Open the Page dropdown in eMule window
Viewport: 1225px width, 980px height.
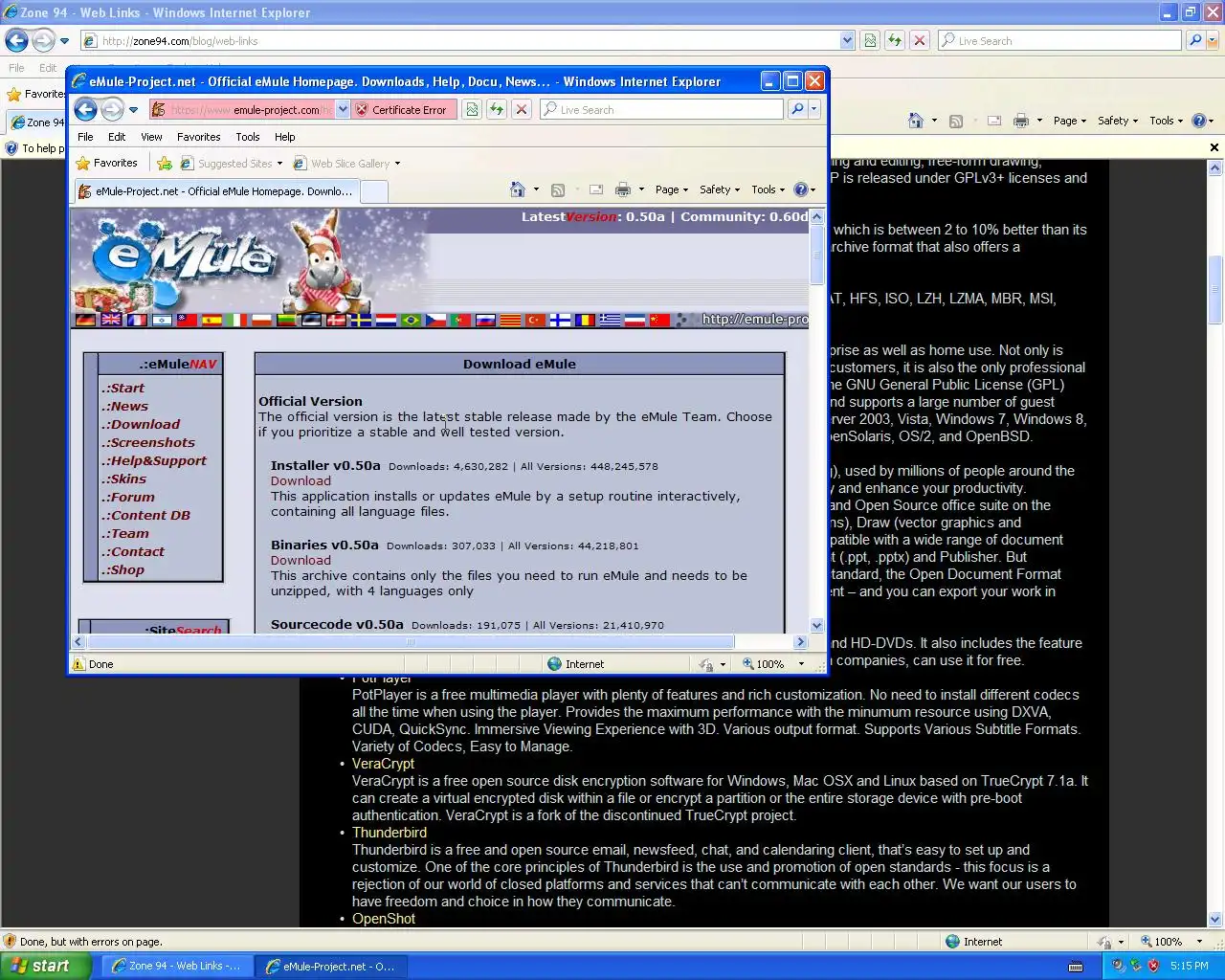coord(672,189)
